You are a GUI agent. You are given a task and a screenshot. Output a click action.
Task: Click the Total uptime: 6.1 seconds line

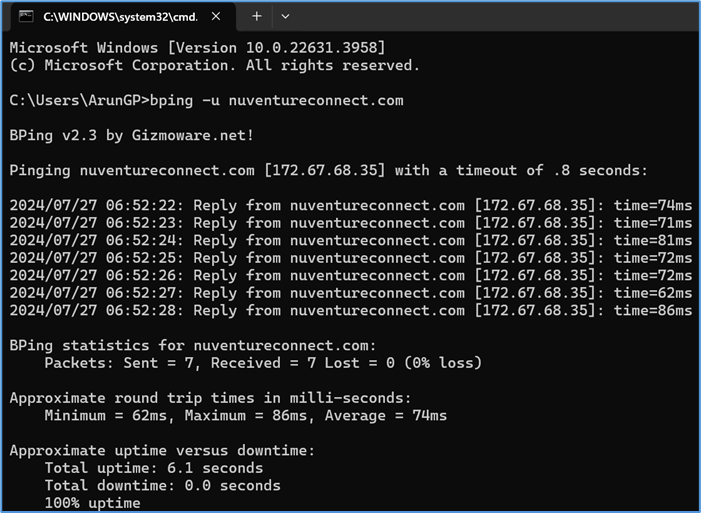tap(154, 468)
